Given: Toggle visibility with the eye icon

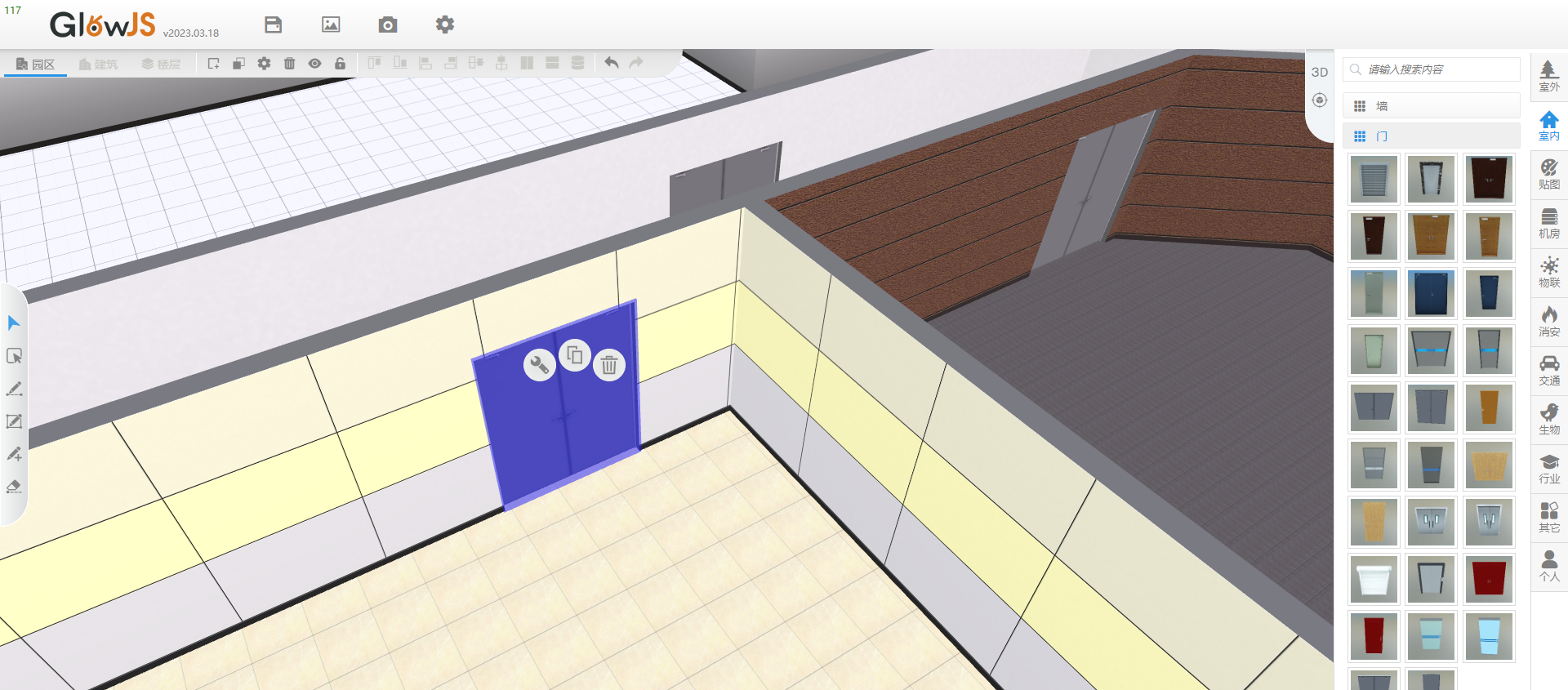Looking at the screenshot, I should (314, 63).
